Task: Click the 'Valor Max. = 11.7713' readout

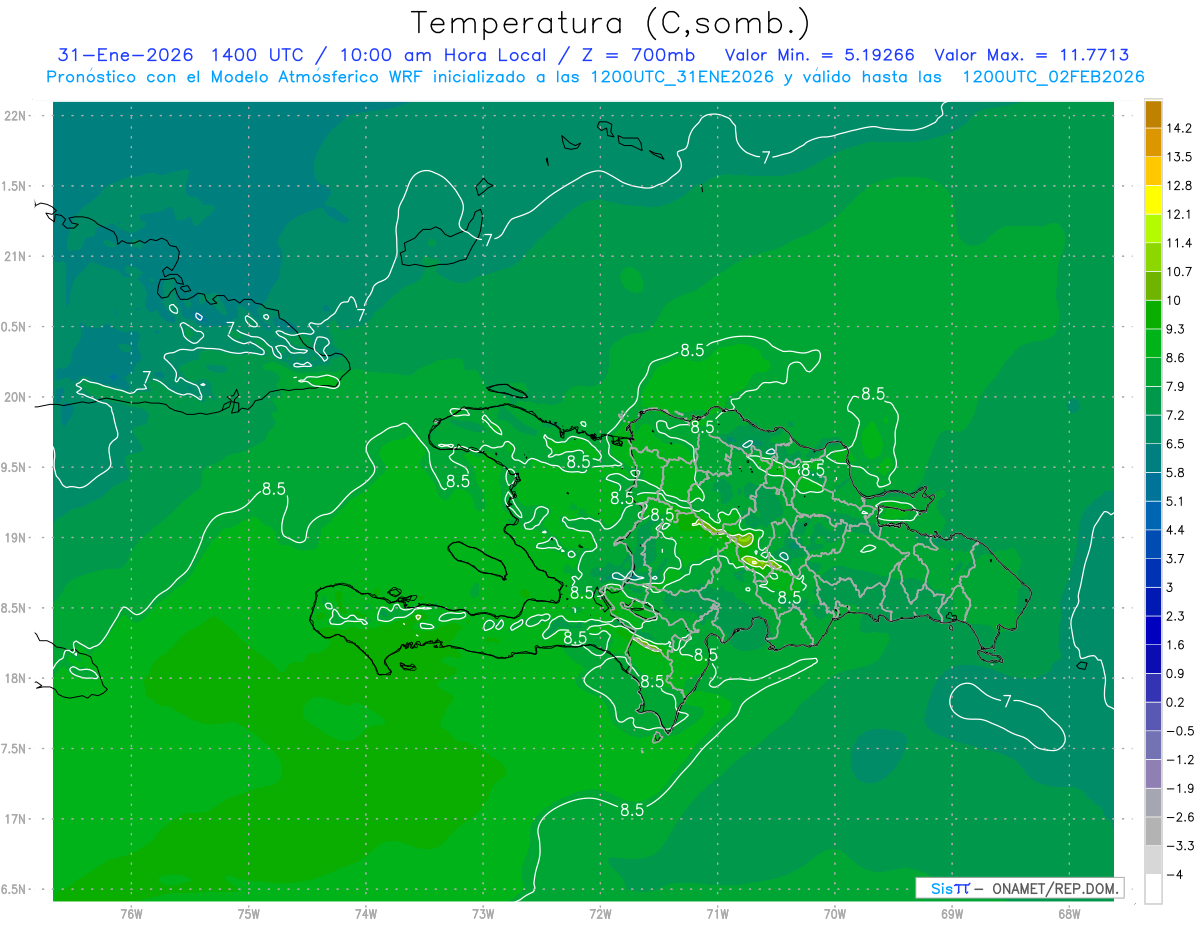Action: click(x=1032, y=55)
